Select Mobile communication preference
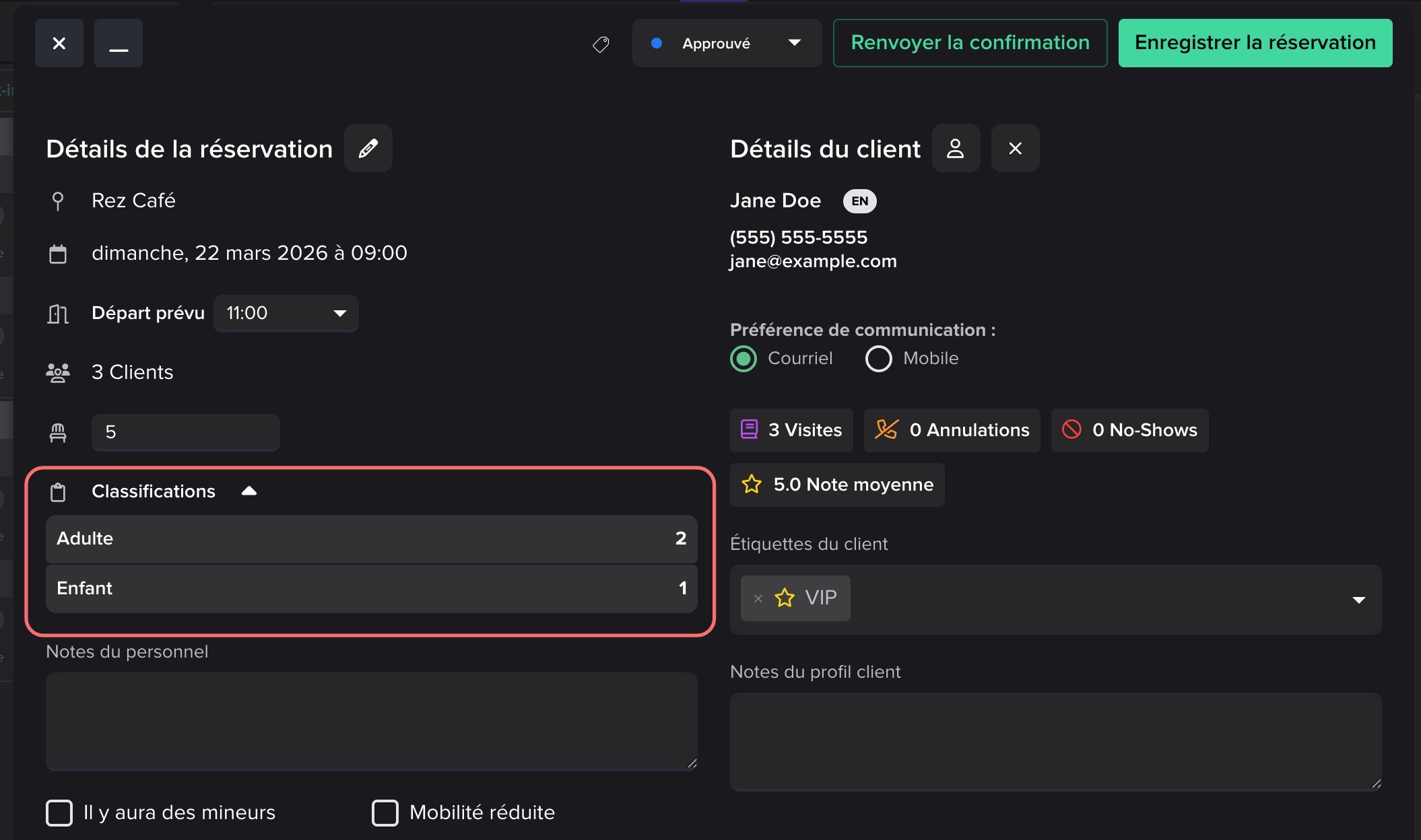 pos(878,359)
